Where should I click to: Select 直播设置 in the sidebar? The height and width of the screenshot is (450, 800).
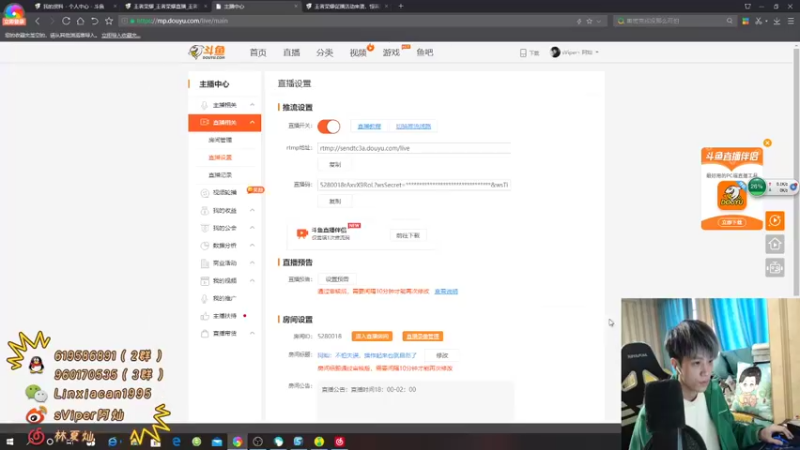pyautogui.click(x=220, y=157)
